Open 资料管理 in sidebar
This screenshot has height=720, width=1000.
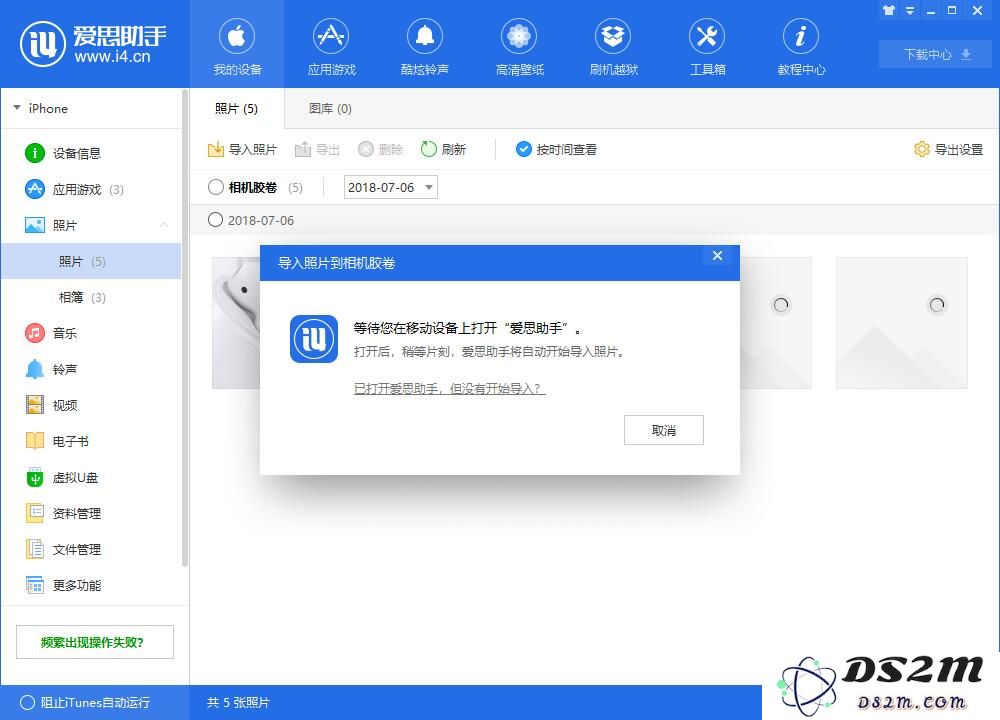[x=91, y=513]
